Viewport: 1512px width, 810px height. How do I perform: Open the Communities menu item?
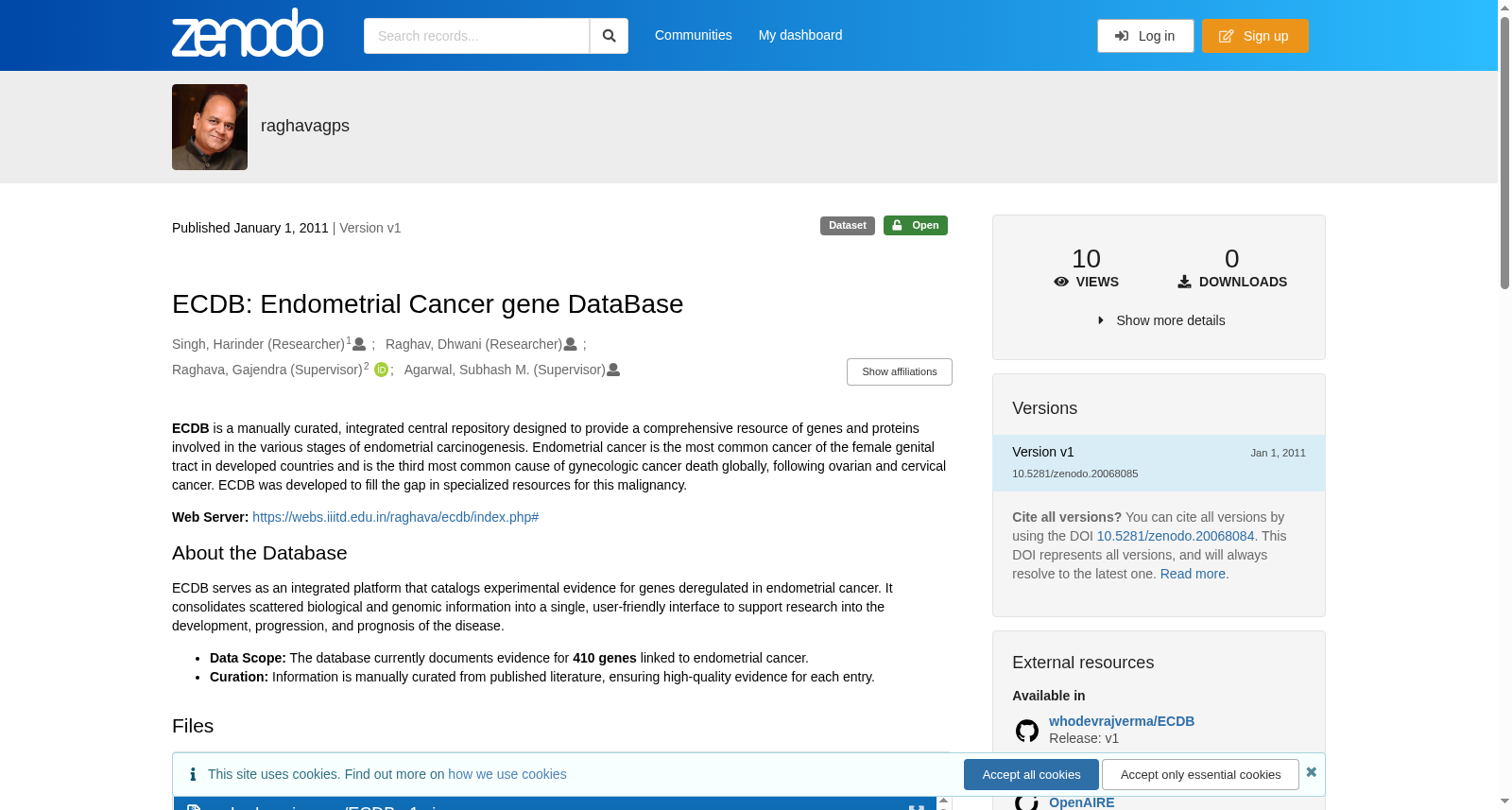point(694,35)
